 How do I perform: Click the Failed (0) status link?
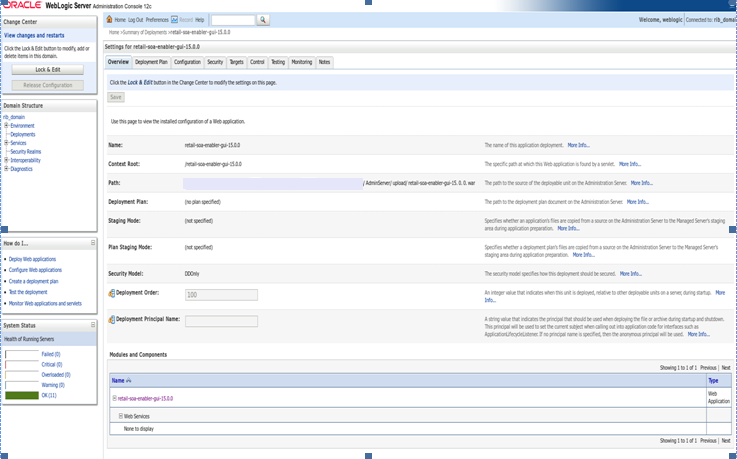pyautogui.click(x=51, y=354)
